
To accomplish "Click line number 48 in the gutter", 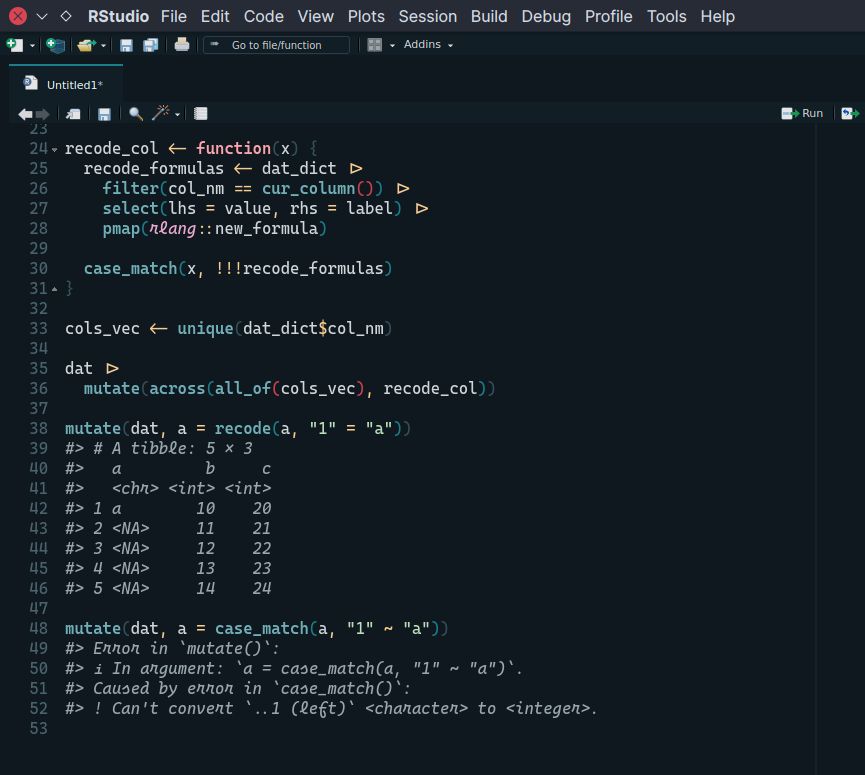I will click(39, 628).
